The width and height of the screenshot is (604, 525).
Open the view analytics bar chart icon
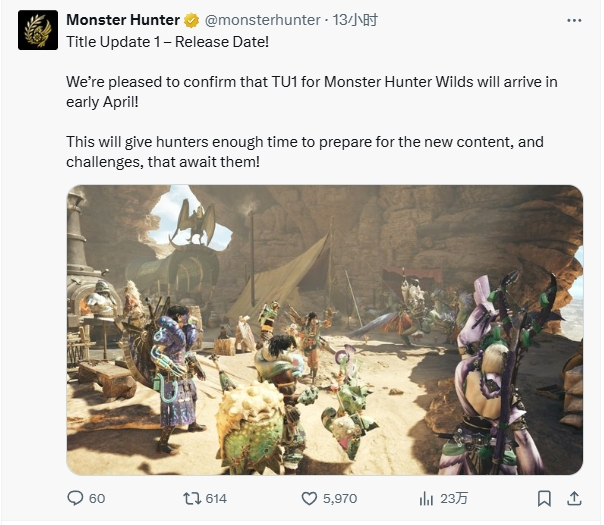click(x=426, y=498)
